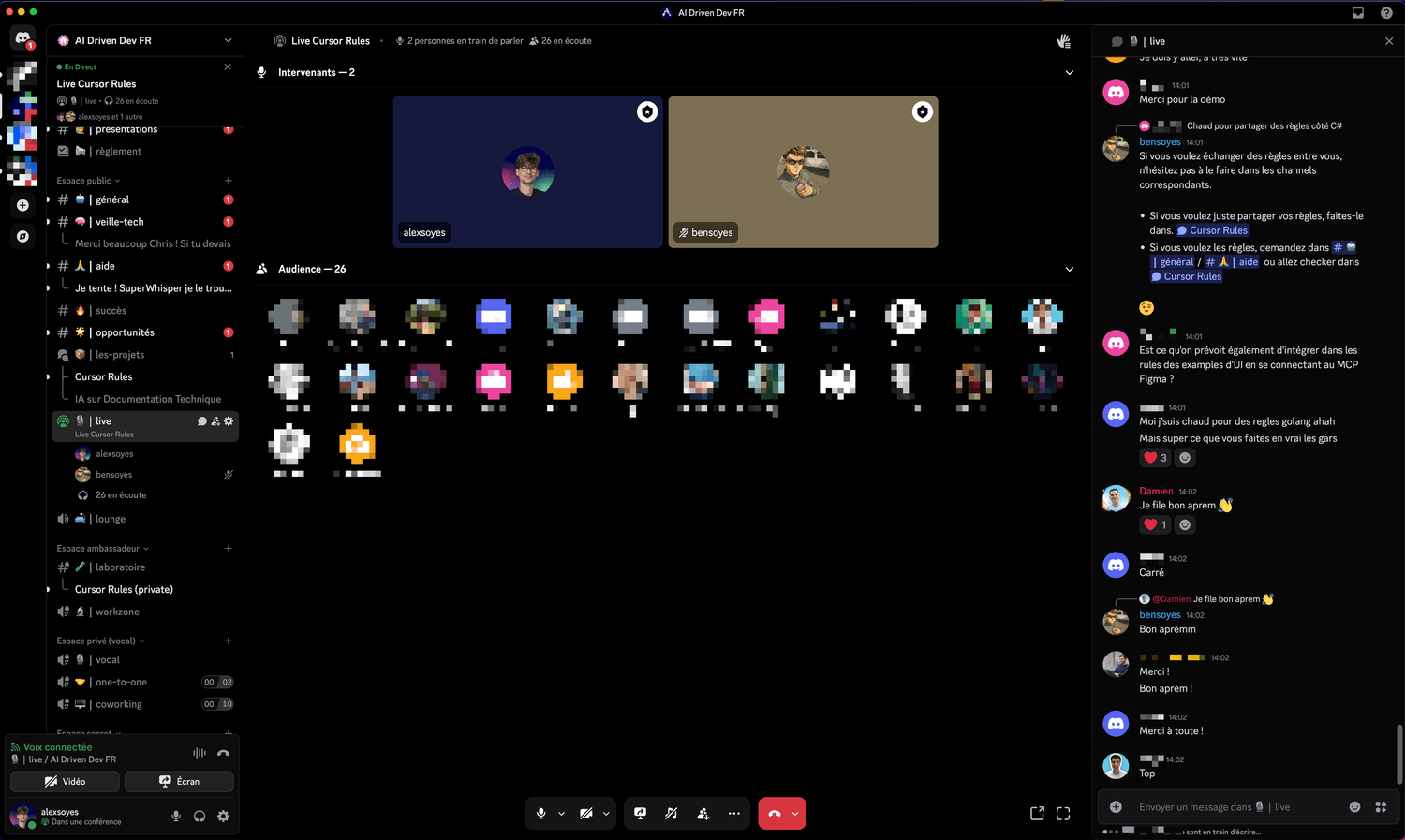Screen dimensions: 1405x840
Task: Open the succès channel
Action: click(x=145, y=310)
